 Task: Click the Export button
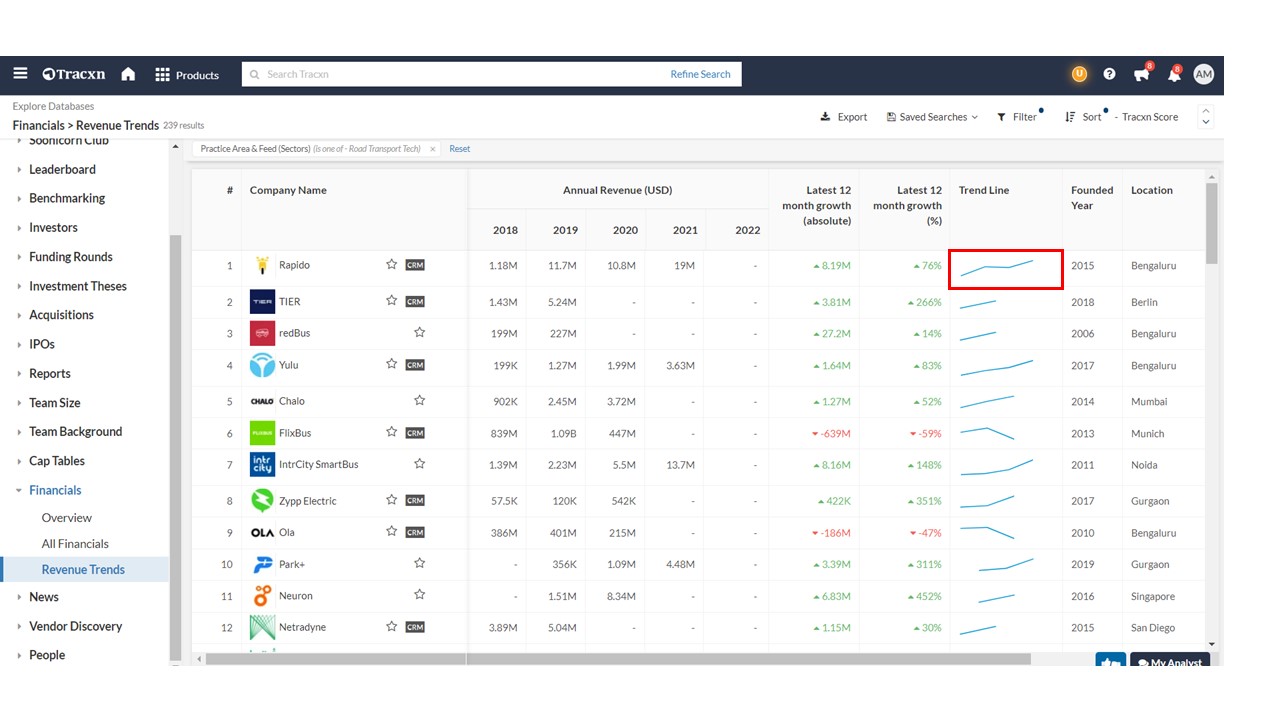click(x=844, y=117)
